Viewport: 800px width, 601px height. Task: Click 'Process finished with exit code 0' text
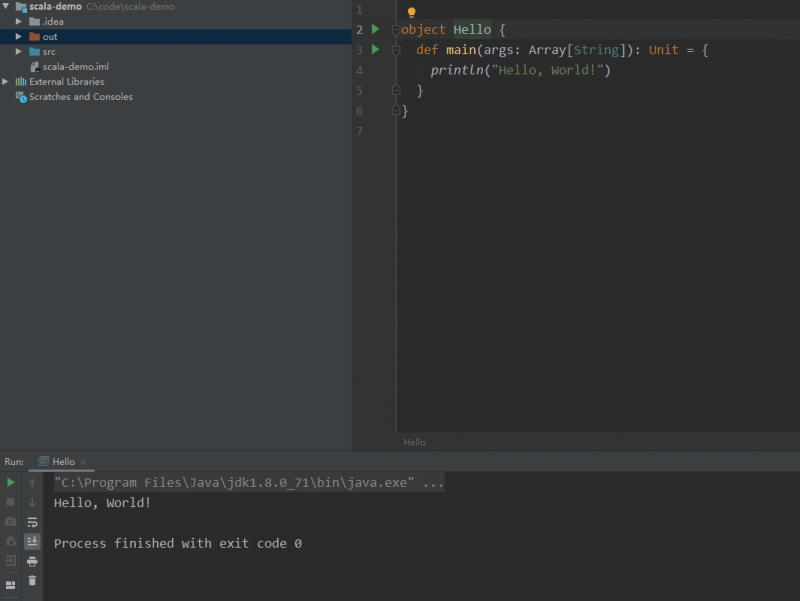[178, 543]
